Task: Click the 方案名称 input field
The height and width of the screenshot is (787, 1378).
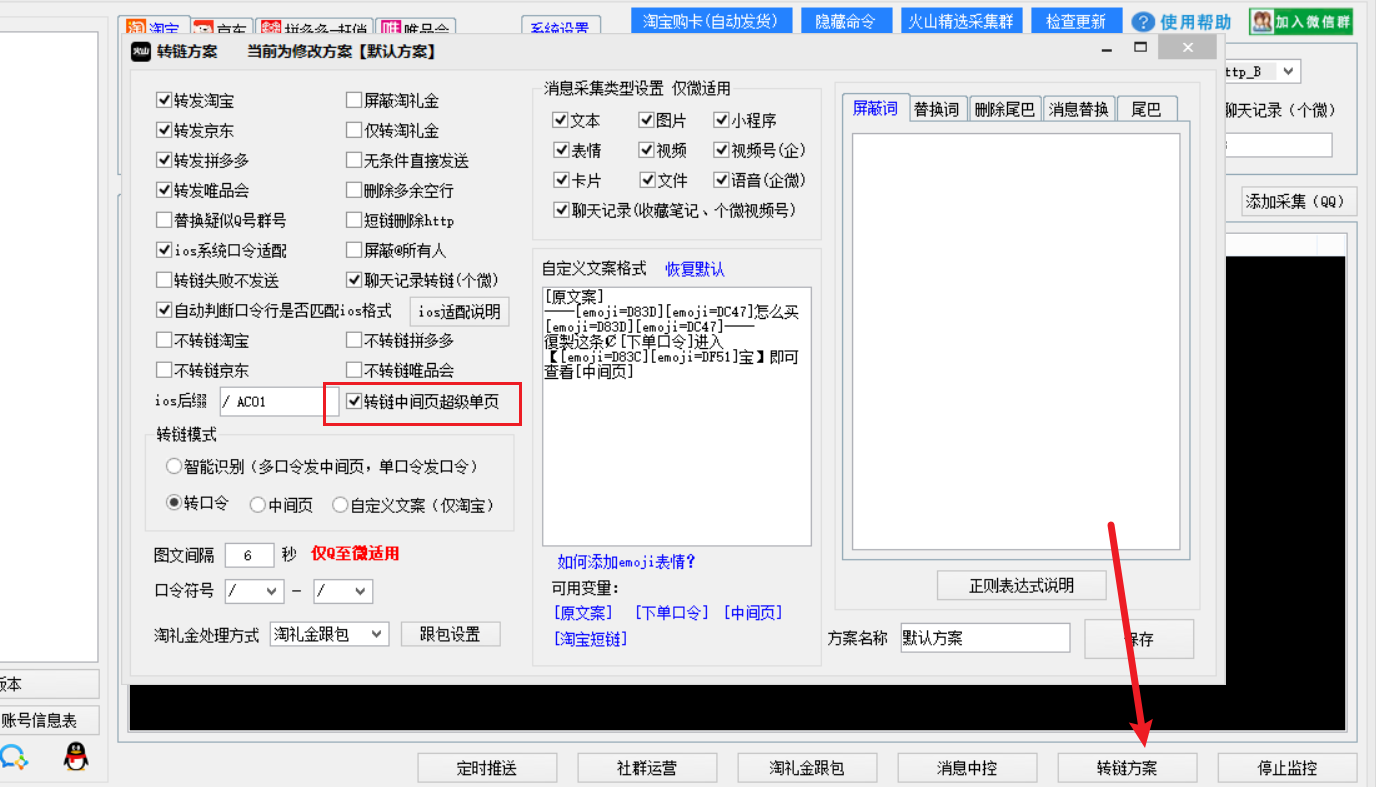Action: 985,638
